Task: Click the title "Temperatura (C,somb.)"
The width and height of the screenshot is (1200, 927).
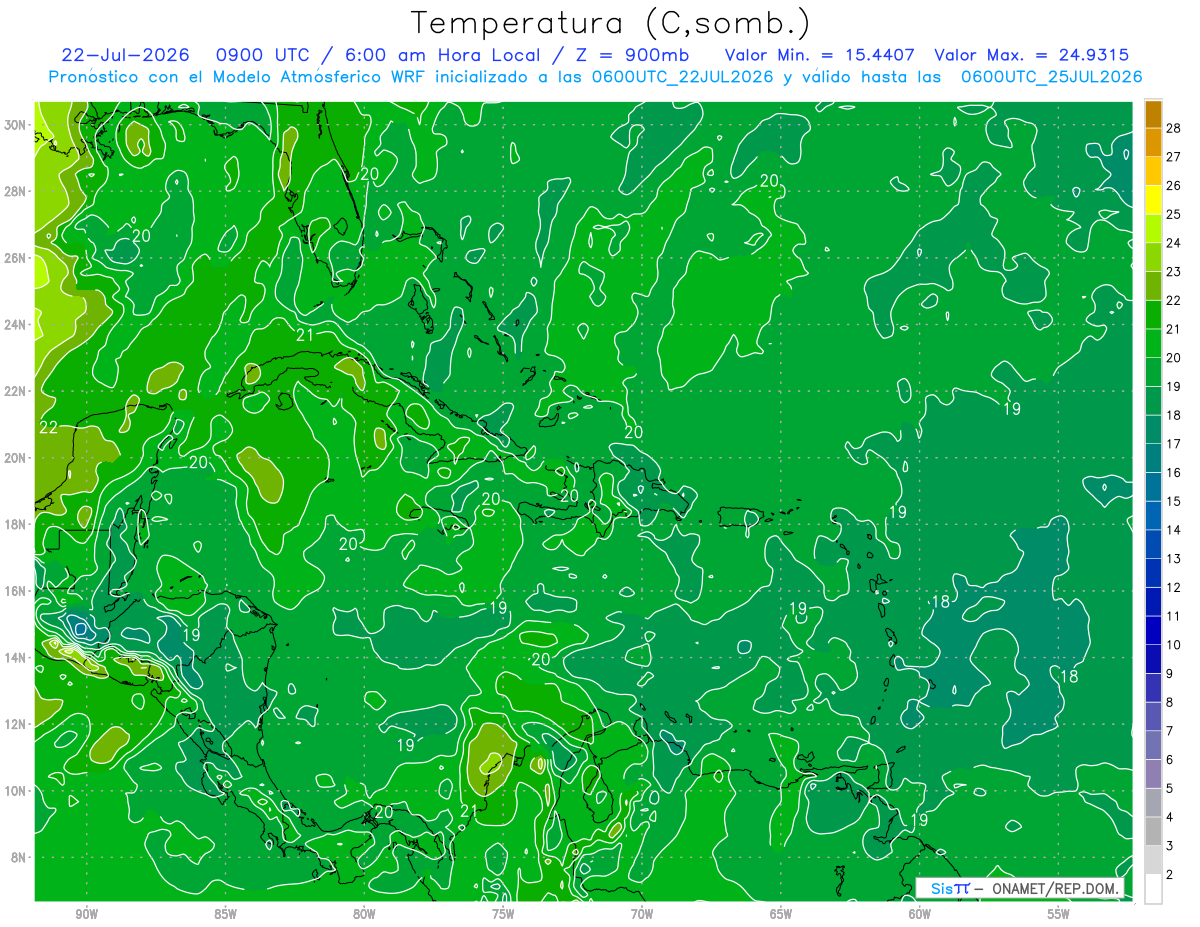Action: 610,23
